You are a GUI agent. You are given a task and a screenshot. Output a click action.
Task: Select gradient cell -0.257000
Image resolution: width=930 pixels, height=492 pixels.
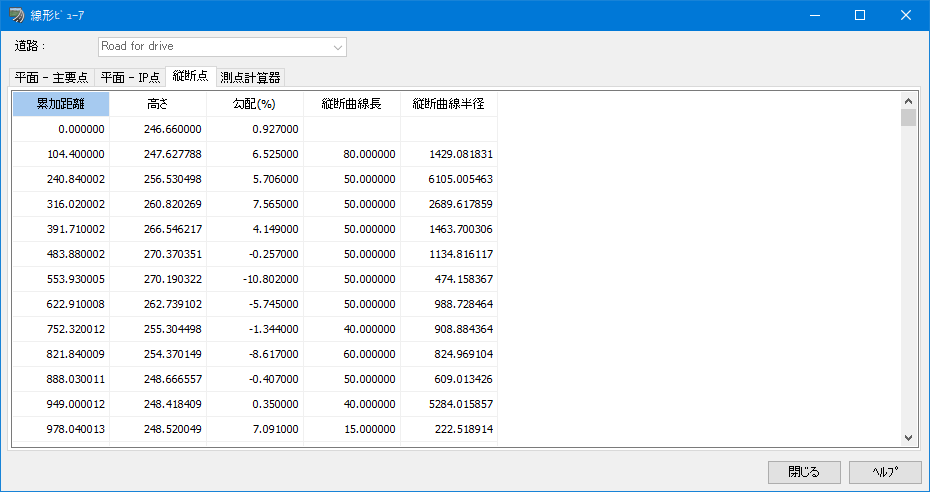pyautogui.click(x=254, y=254)
